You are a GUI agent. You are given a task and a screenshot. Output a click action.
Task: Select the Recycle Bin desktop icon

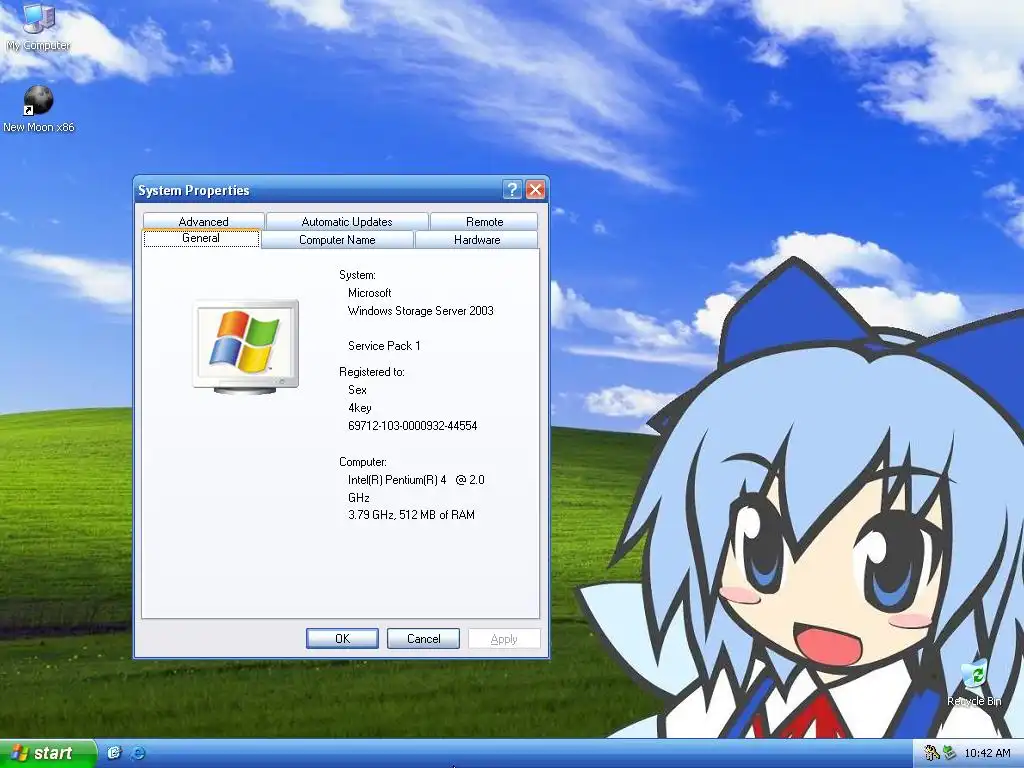[x=974, y=684]
